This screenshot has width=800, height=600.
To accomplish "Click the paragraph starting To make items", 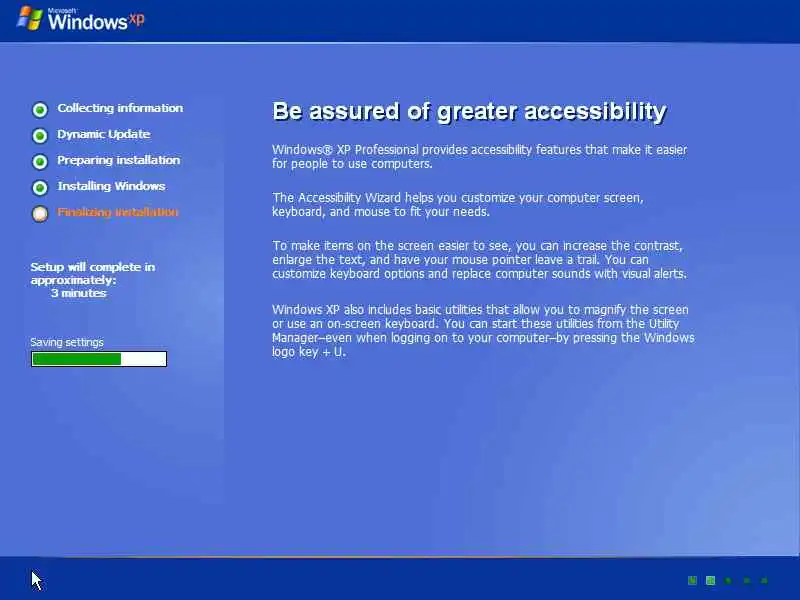I will (x=480, y=260).
